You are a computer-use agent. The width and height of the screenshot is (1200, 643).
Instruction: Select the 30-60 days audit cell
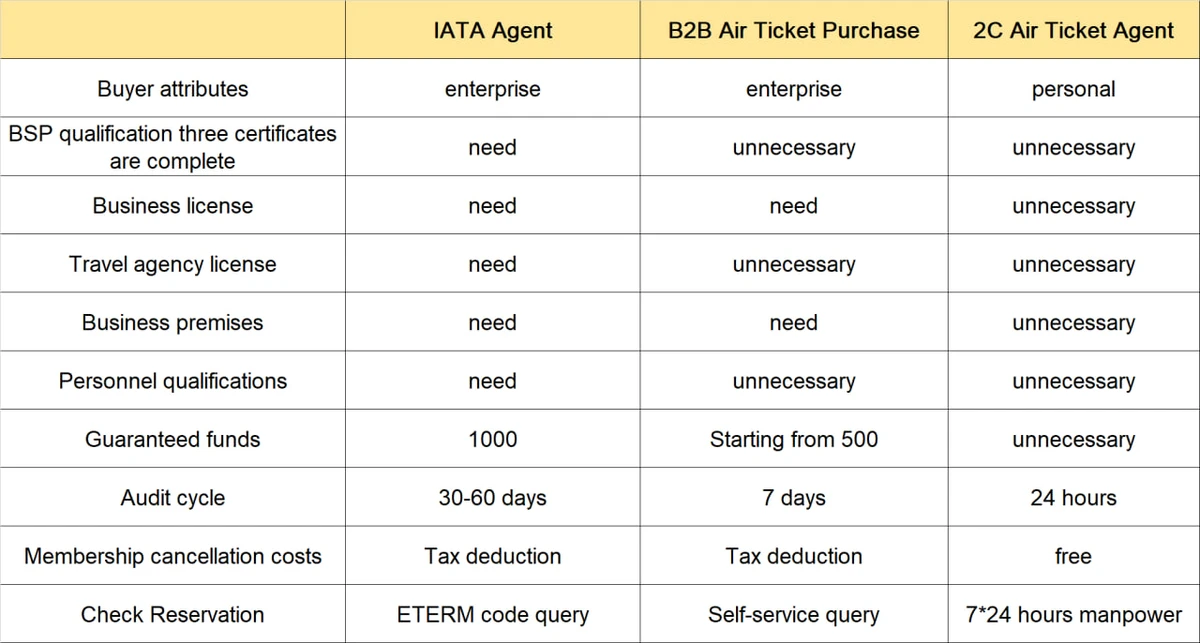point(492,498)
